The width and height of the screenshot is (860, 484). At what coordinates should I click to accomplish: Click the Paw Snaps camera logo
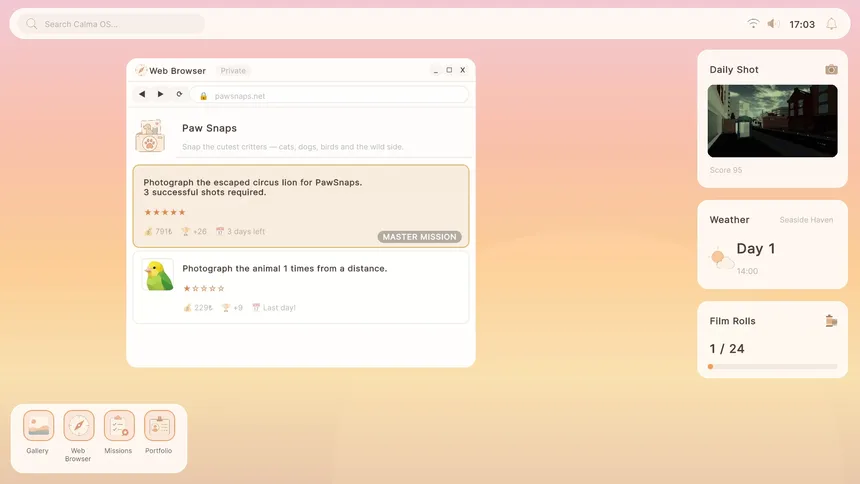coord(150,136)
